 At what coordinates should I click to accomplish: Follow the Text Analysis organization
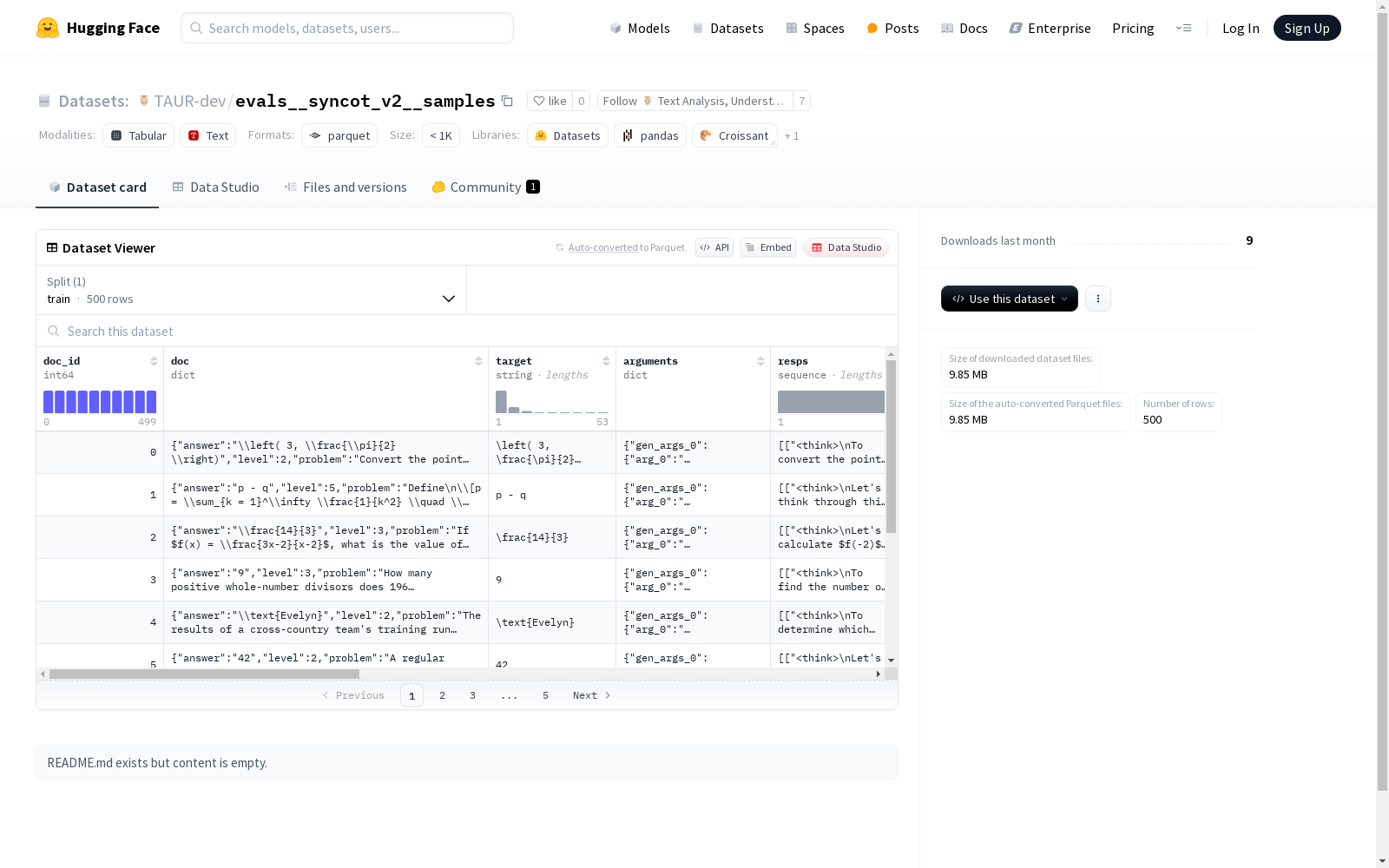point(694,101)
